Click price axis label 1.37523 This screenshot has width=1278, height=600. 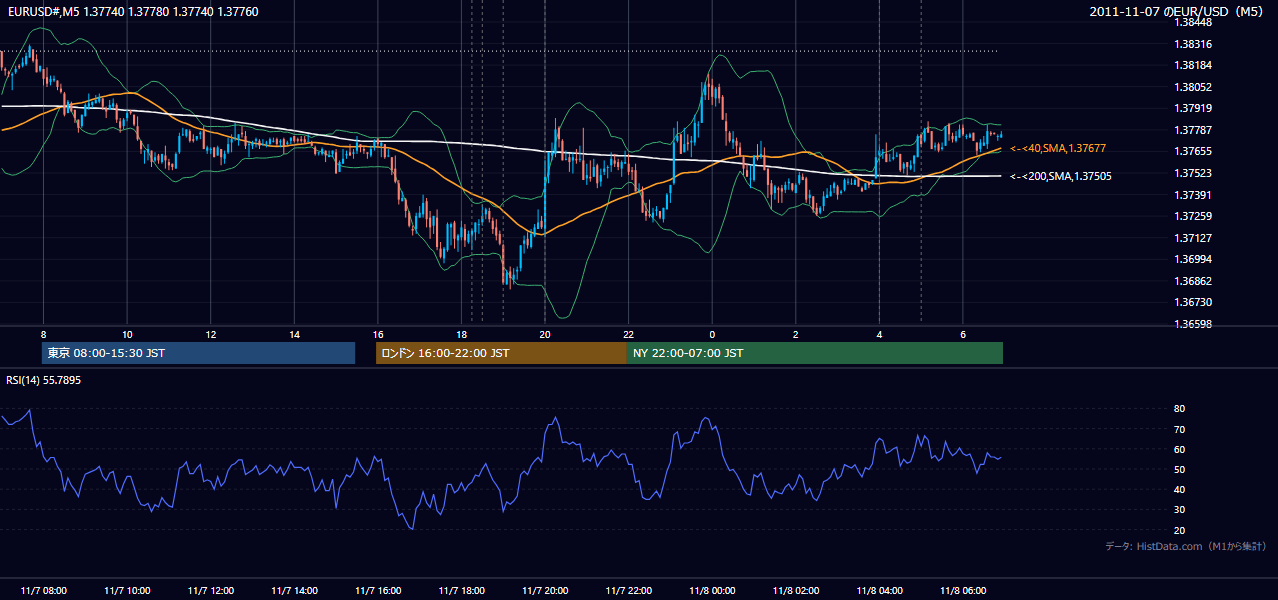(x=1193, y=173)
